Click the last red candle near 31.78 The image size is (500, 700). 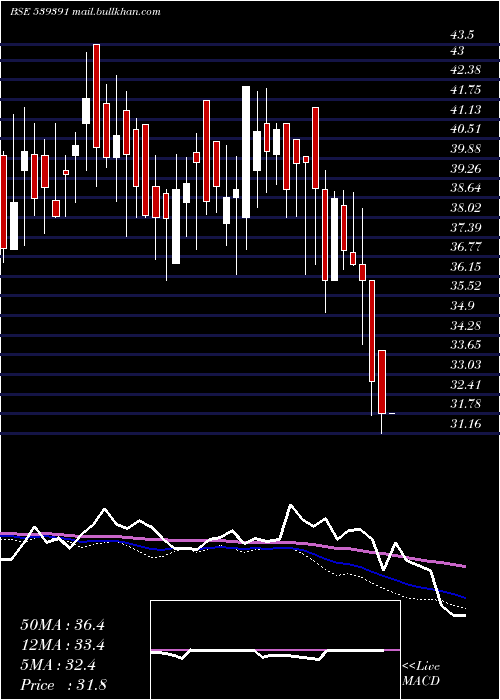click(382, 382)
